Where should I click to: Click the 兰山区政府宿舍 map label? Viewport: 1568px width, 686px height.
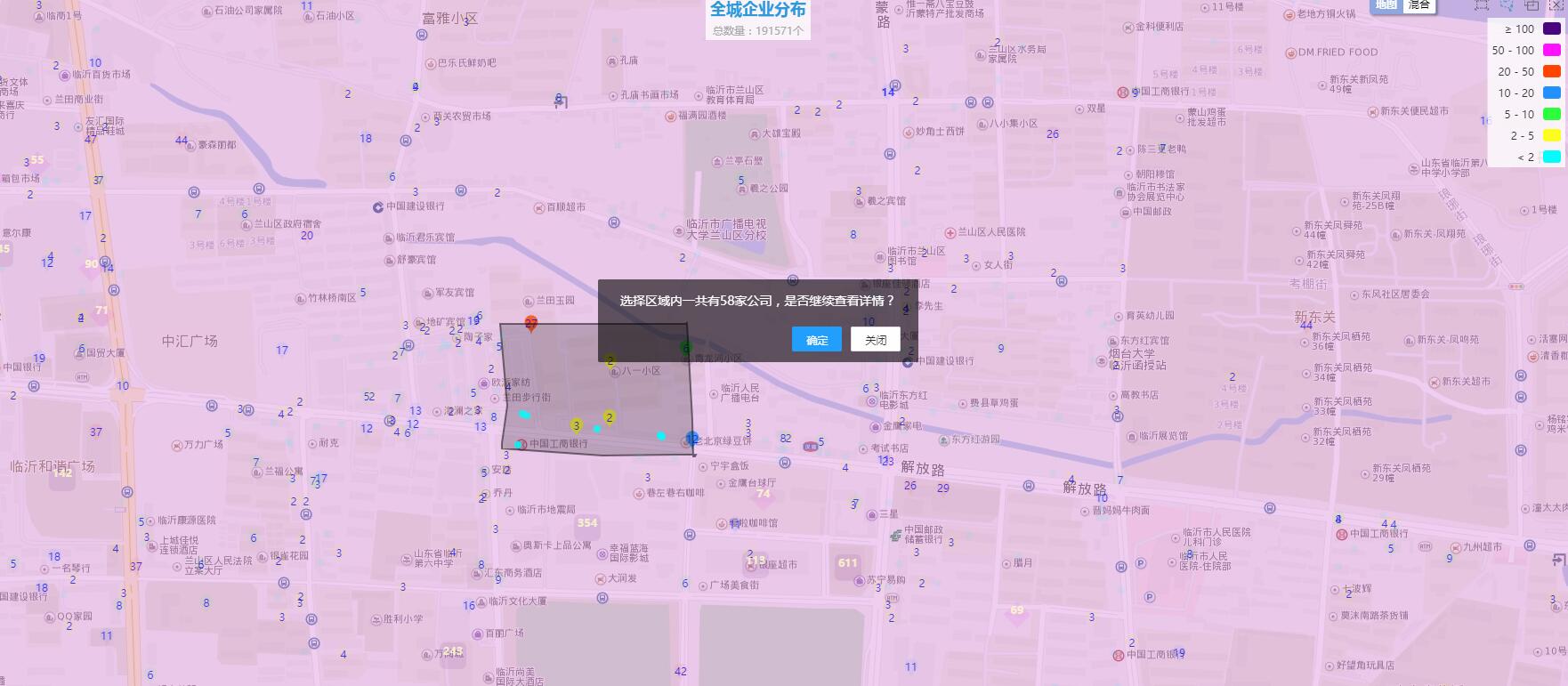point(287,224)
